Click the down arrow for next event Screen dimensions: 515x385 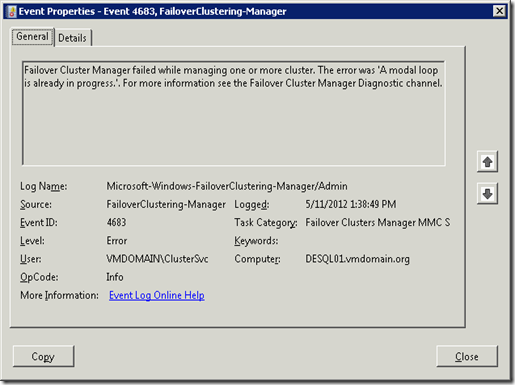point(487,194)
